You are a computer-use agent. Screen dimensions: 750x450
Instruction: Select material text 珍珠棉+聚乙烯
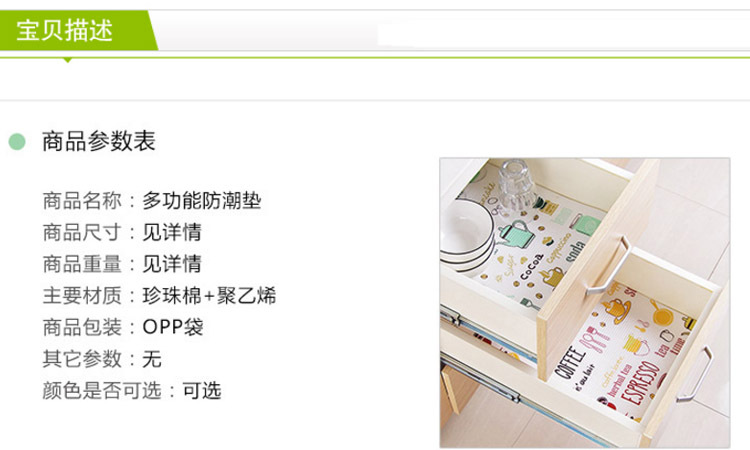click(x=209, y=296)
